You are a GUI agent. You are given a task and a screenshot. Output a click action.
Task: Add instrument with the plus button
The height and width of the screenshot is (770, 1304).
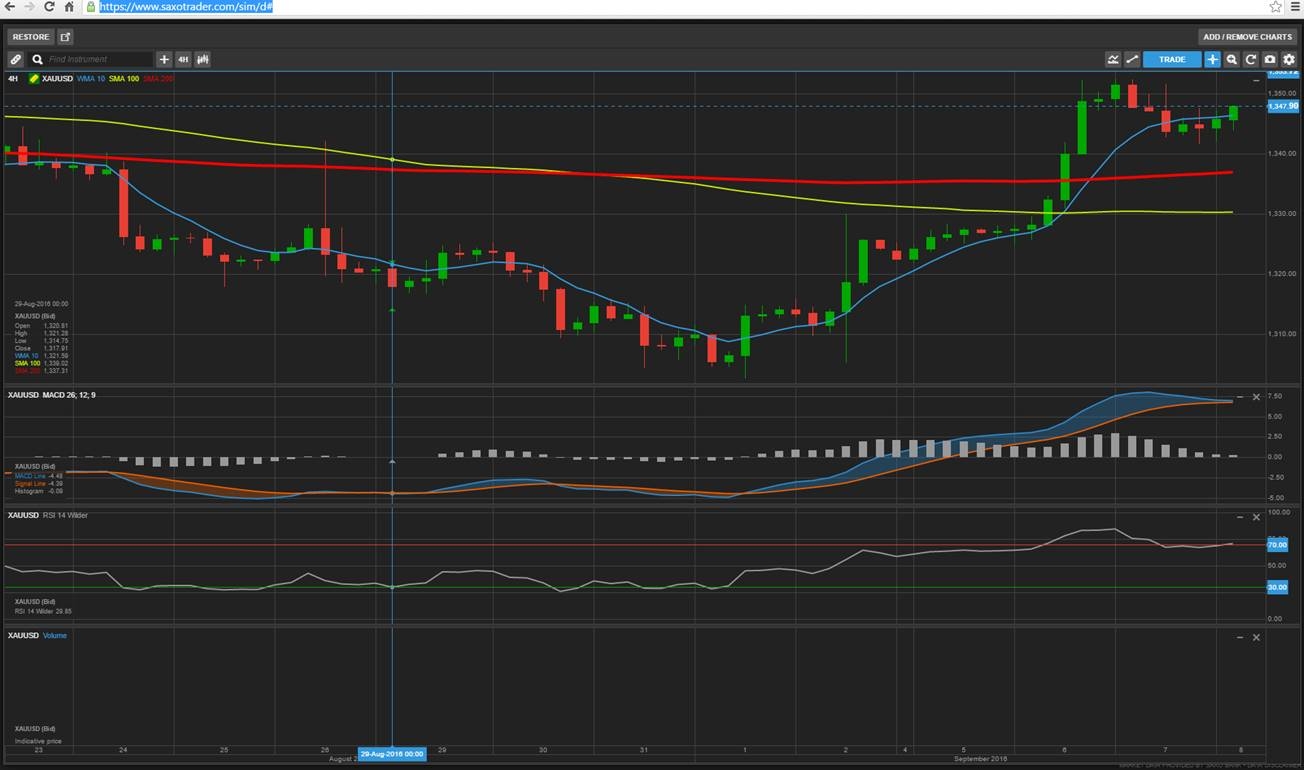[x=165, y=59]
